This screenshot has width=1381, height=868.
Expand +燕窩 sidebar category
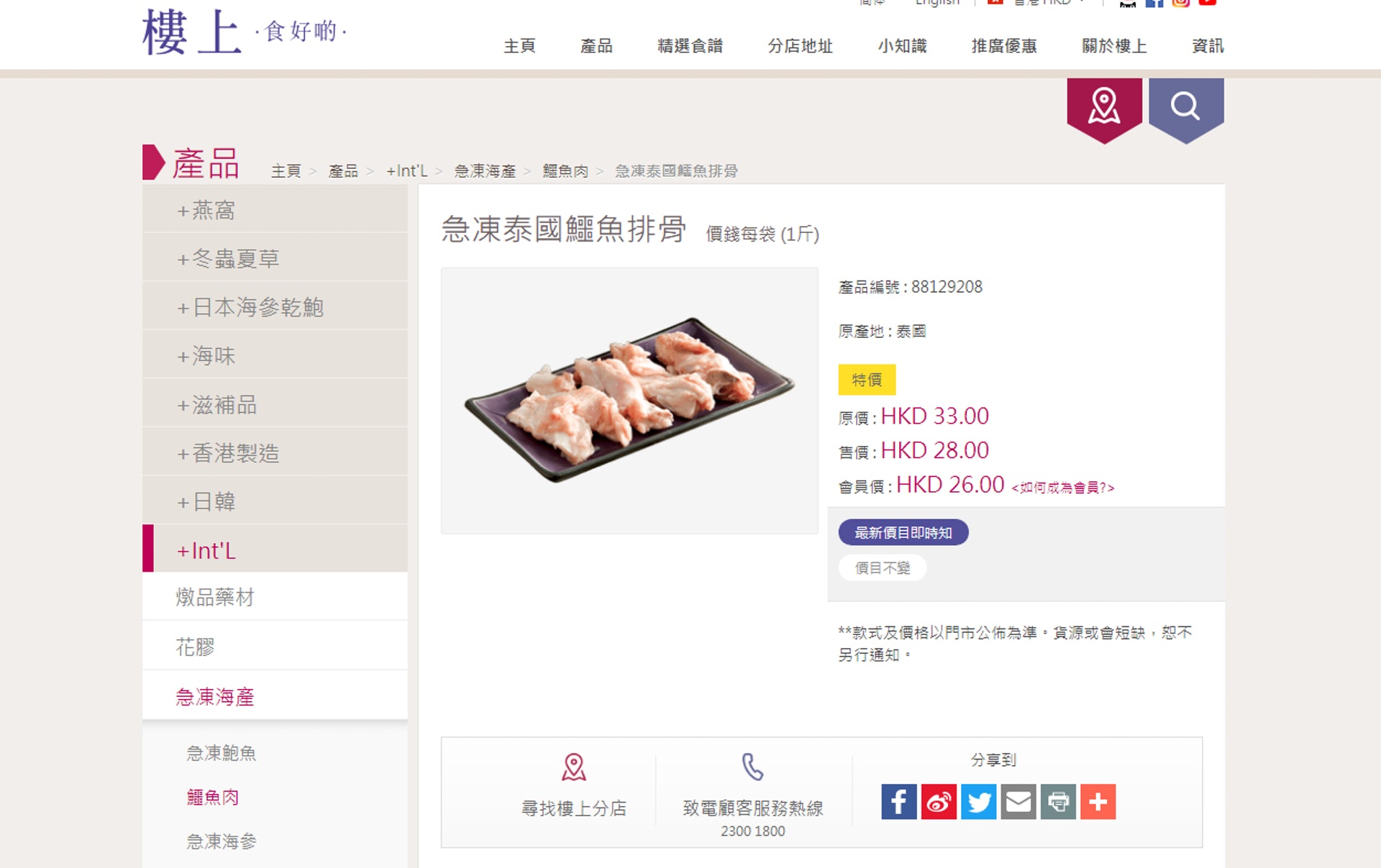(x=275, y=210)
